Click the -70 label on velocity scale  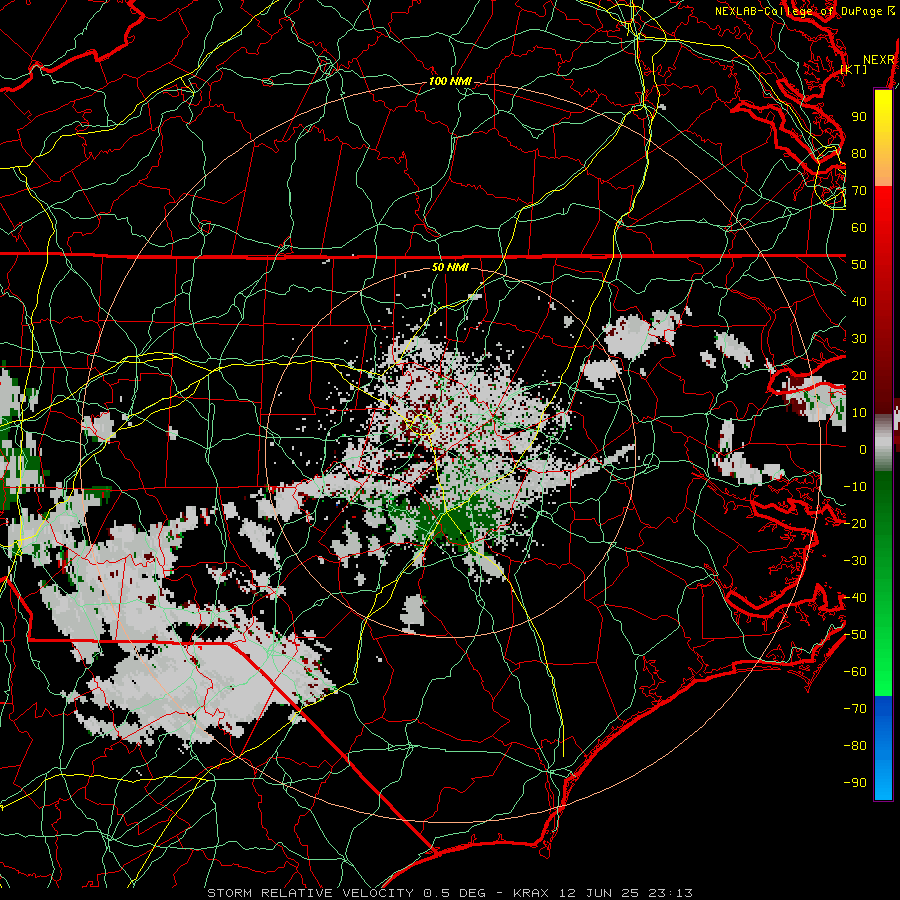855,709
